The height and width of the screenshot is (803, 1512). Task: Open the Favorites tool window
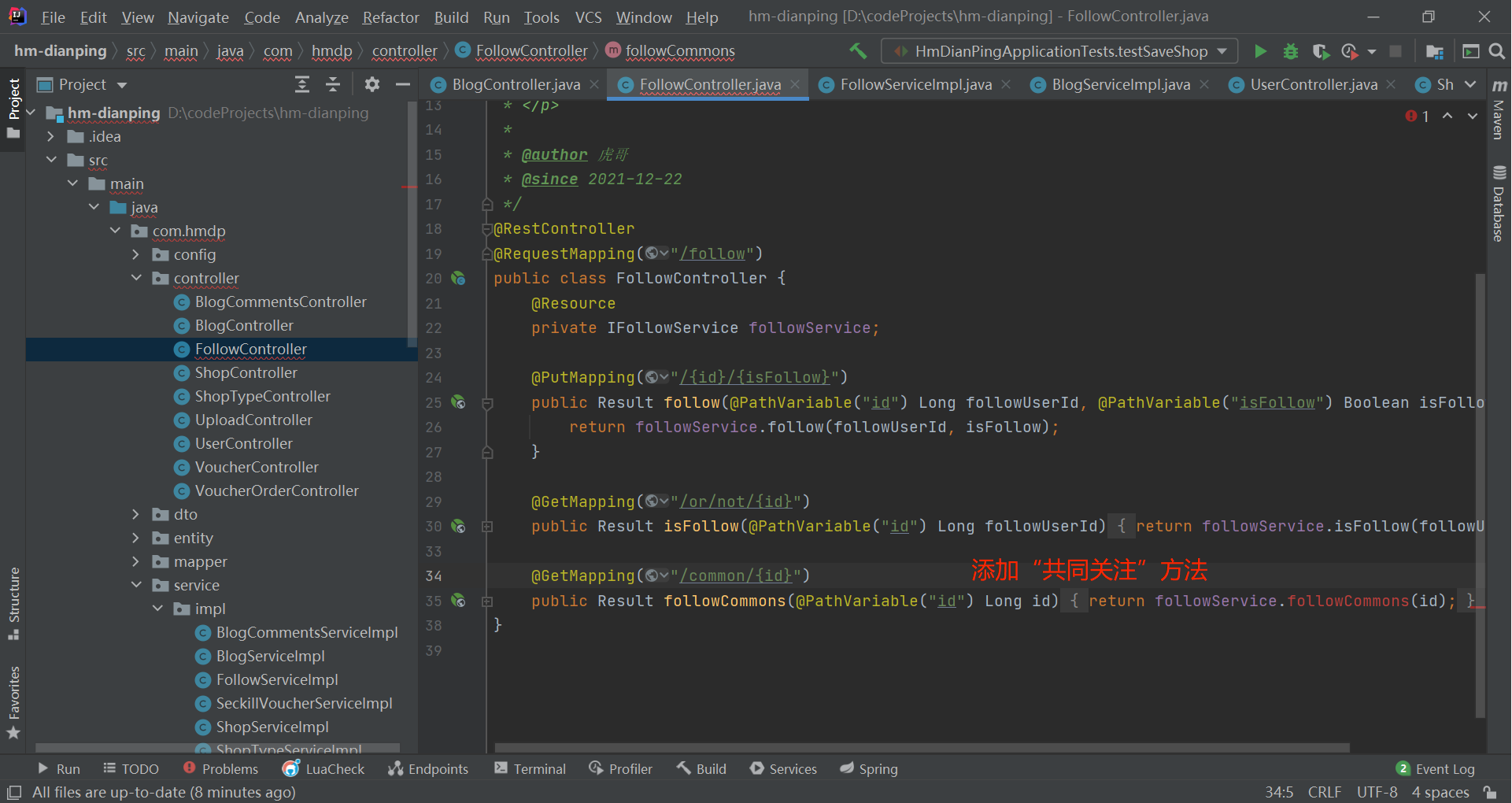point(13,703)
